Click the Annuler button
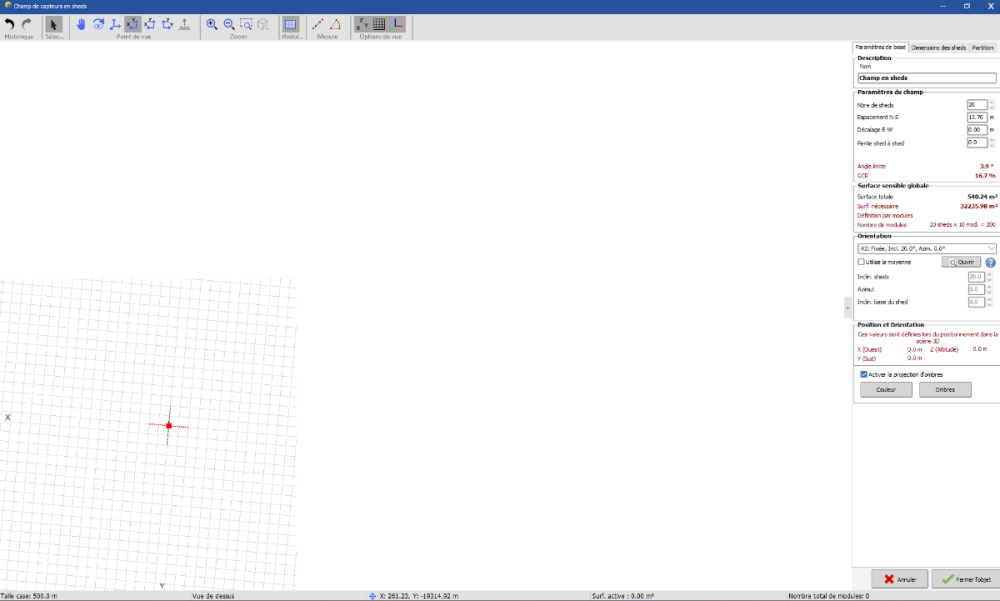Viewport: 1000px width, 601px height. tap(899, 579)
